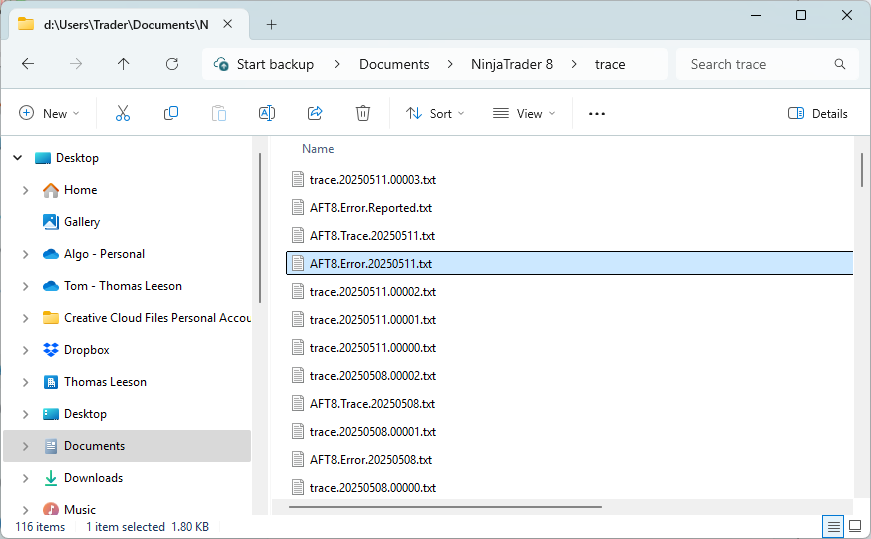Select file trace.20250511.00001.txt
The height and width of the screenshot is (539, 871).
click(373, 320)
